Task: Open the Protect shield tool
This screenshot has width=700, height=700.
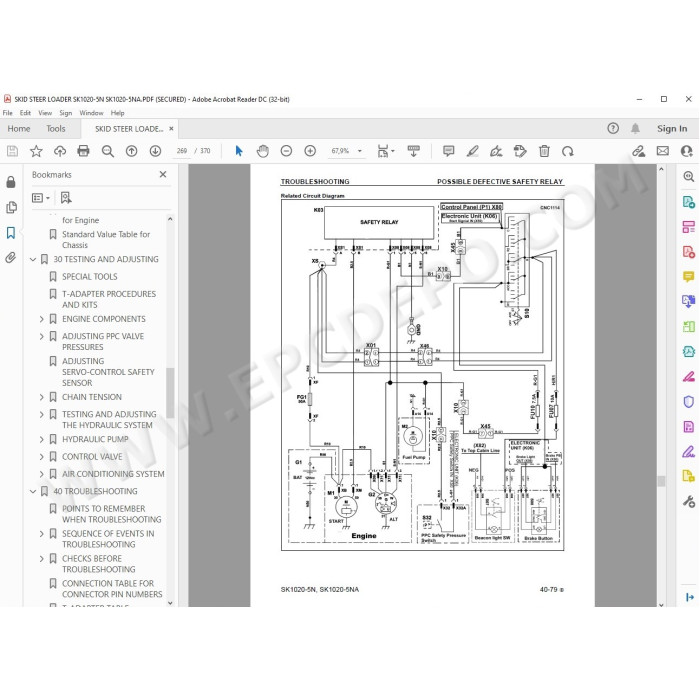Action: point(689,402)
